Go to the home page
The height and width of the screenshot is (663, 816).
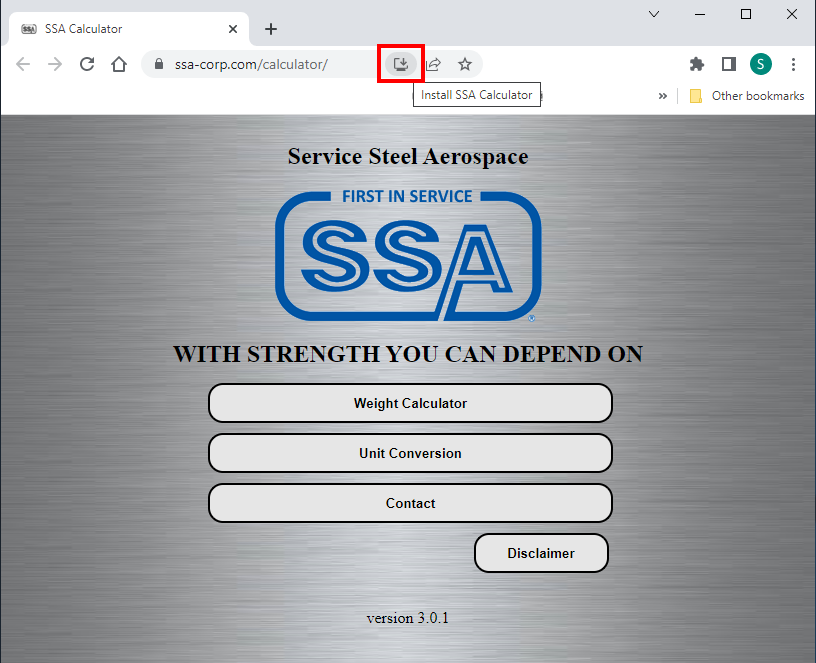click(119, 64)
